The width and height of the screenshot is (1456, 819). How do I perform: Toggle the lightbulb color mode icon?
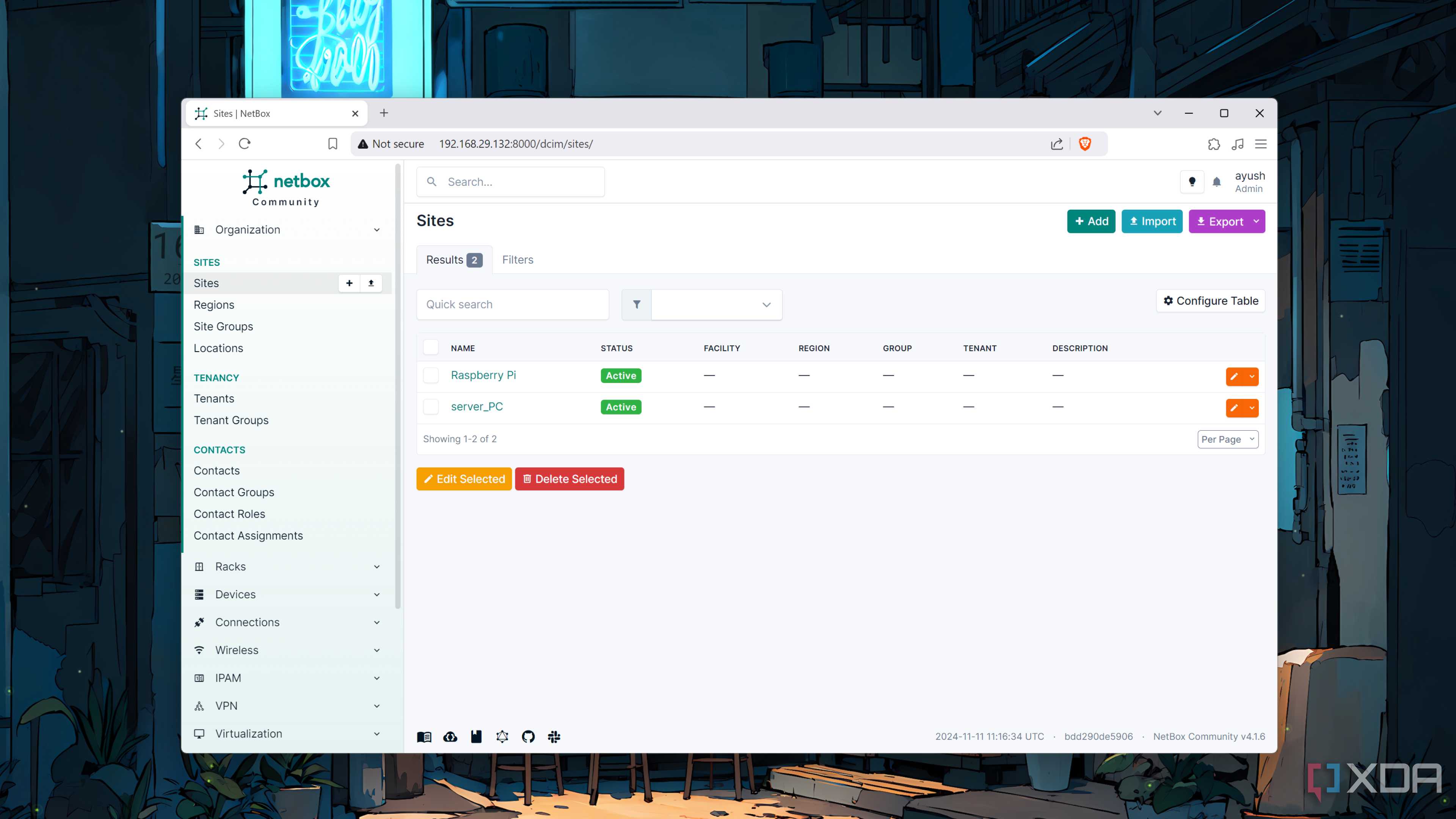tap(1192, 182)
